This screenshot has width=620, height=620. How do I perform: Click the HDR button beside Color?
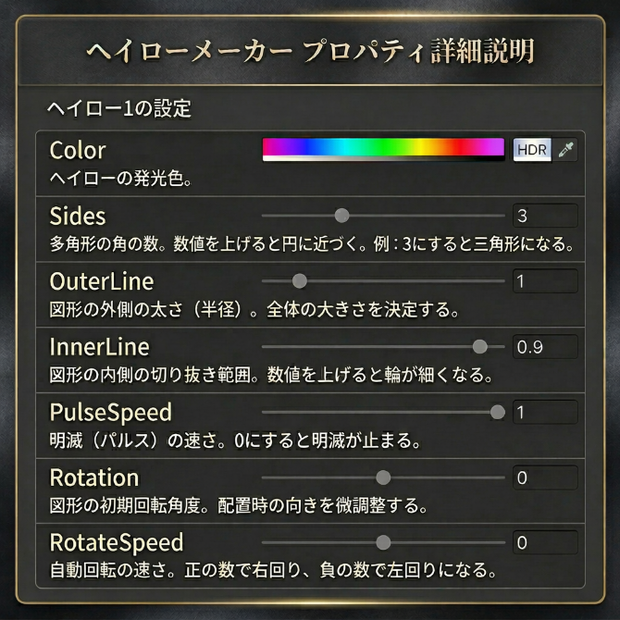click(532, 150)
